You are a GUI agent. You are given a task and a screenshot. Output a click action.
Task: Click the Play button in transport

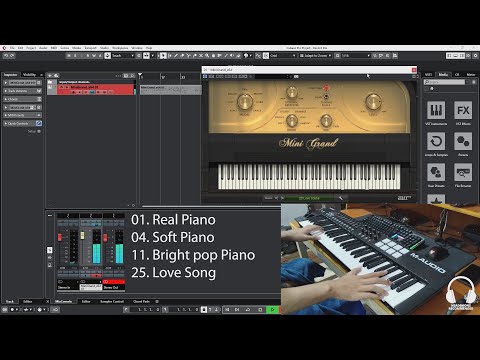pos(273,310)
